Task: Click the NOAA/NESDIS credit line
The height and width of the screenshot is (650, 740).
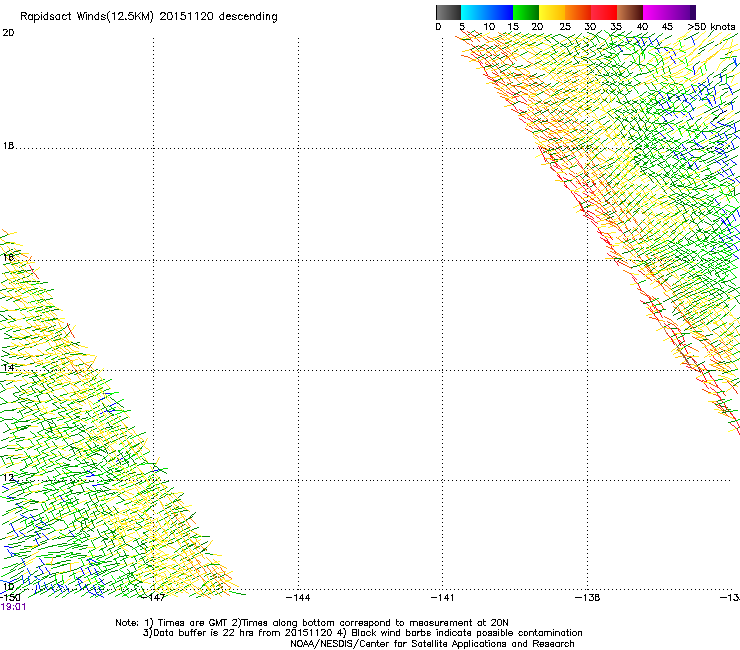Action: click(x=432, y=644)
